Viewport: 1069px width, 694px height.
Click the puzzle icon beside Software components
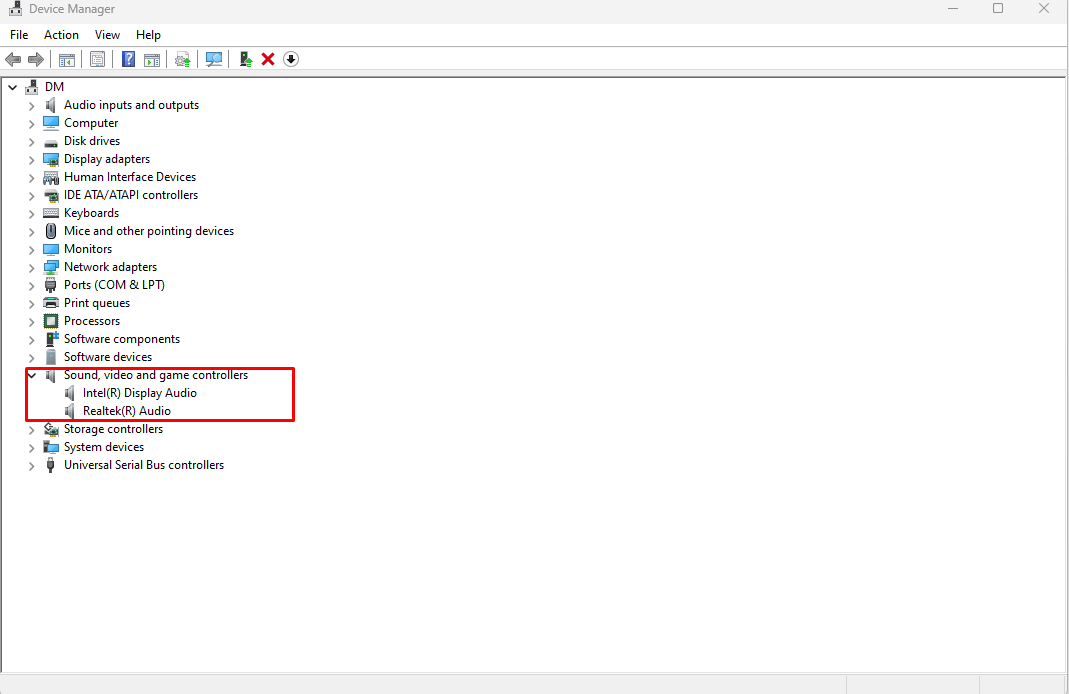coord(52,339)
